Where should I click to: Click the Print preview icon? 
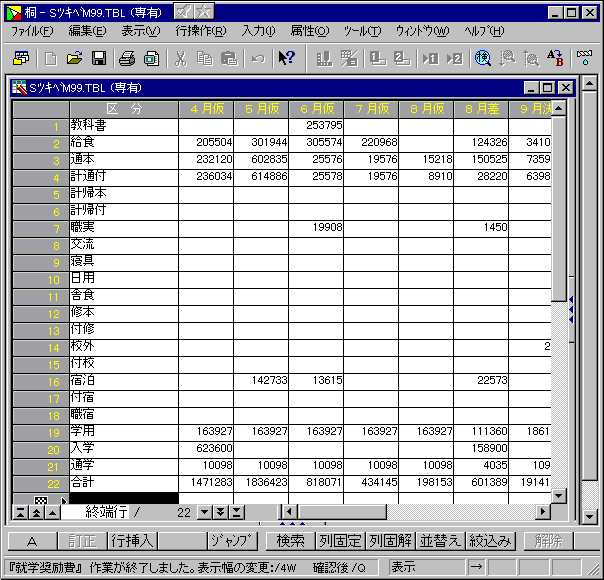(150, 59)
